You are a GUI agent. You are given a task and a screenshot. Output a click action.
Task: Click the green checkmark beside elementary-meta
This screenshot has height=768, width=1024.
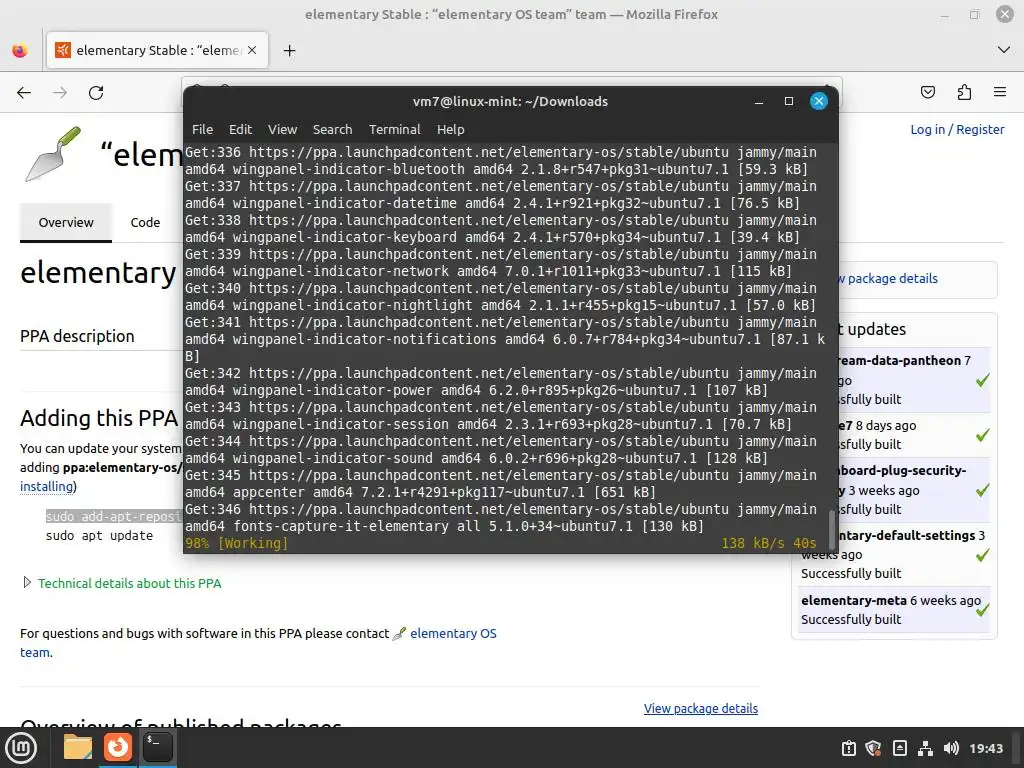tap(982, 610)
